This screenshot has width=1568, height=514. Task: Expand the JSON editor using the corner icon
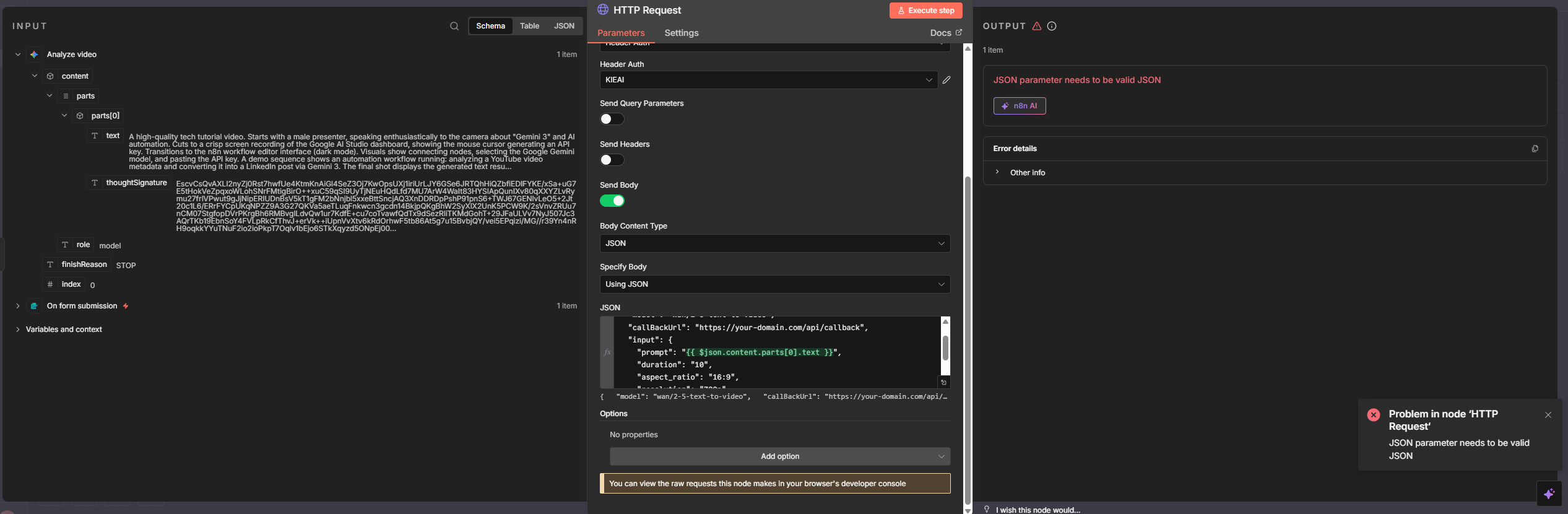click(x=944, y=383)
